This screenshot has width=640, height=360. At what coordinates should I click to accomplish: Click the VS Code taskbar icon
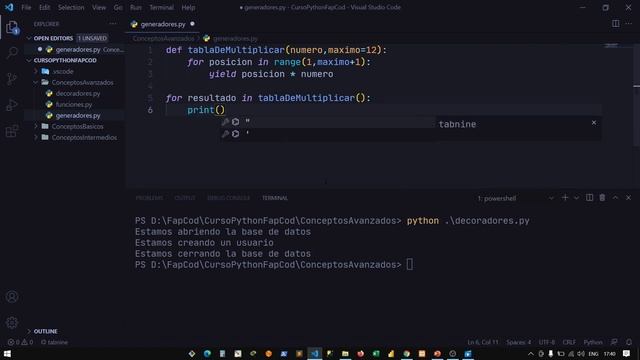click(314, 353)
